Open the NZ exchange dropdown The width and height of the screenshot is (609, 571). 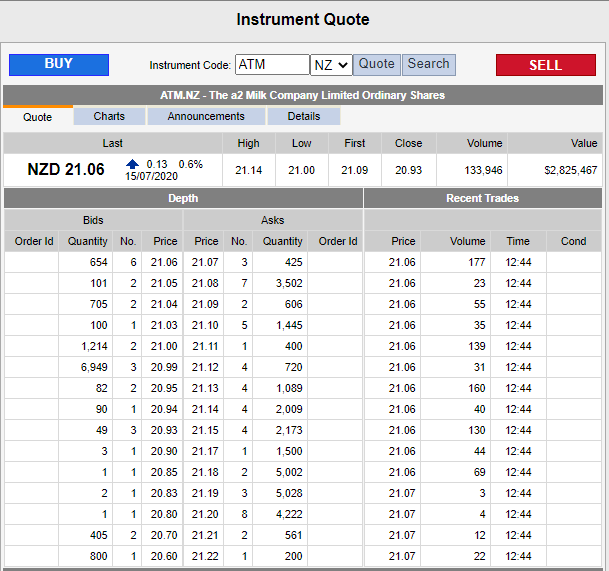coord(331,64)
